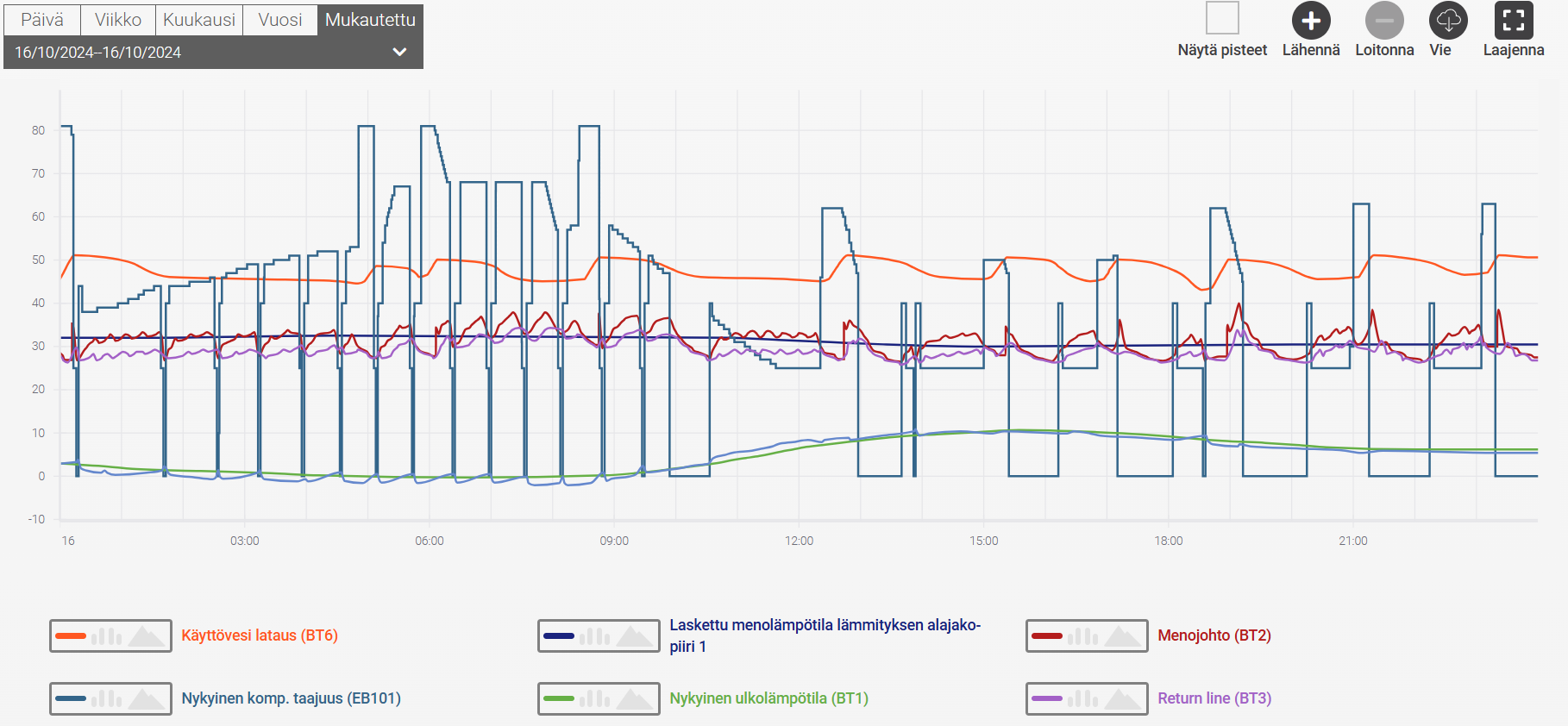This screenshot has width=1568, height=726.
Task: Click the 18:00 time axis label
Action: 1169,541
